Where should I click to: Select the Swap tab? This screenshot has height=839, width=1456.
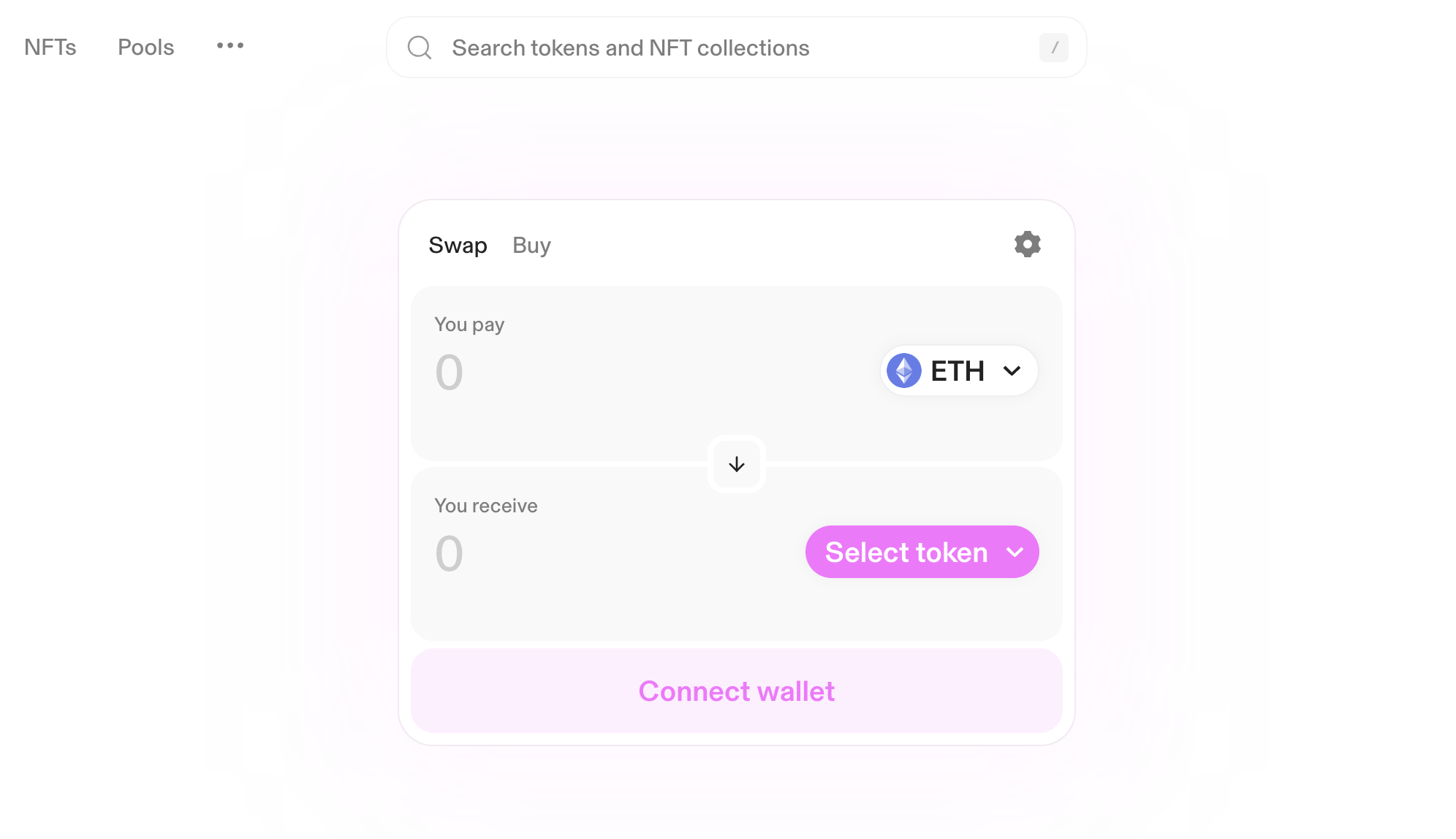click(x=458, y=245)
